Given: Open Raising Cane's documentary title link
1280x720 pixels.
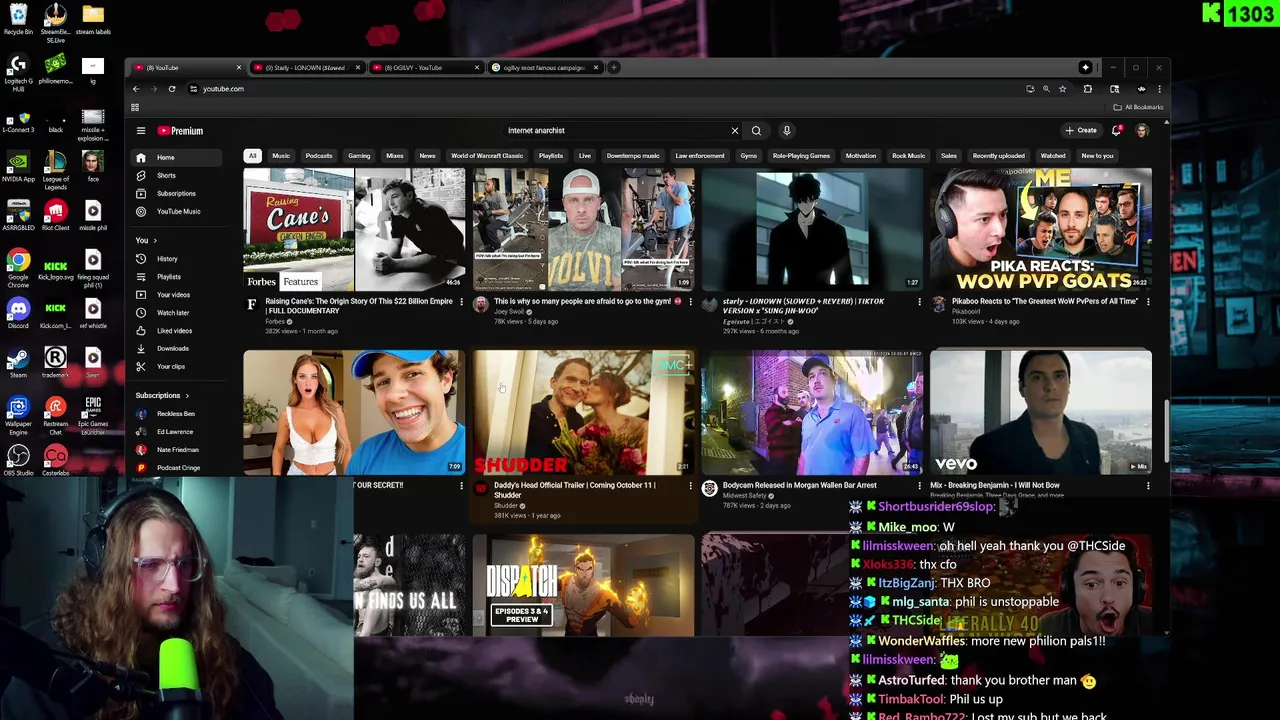Looking at the screenshot, I should pos(358,306).
